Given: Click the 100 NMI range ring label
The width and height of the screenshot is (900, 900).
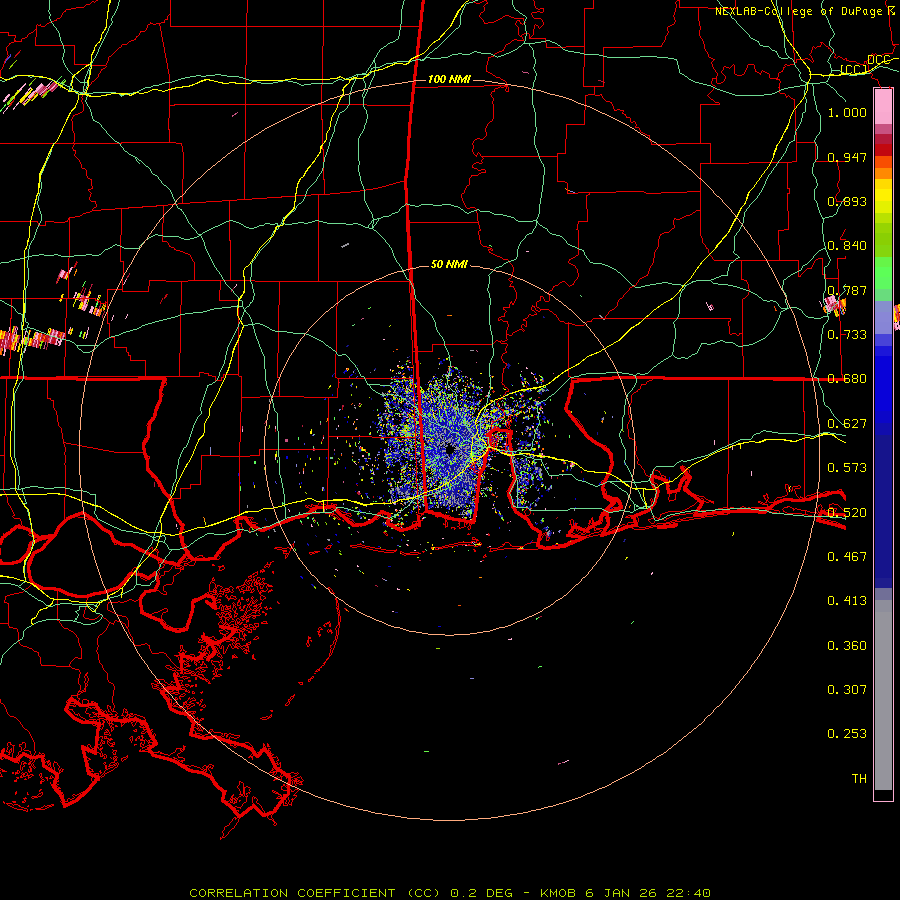Looking at the screenshot, I should click(x=449, y=79).
